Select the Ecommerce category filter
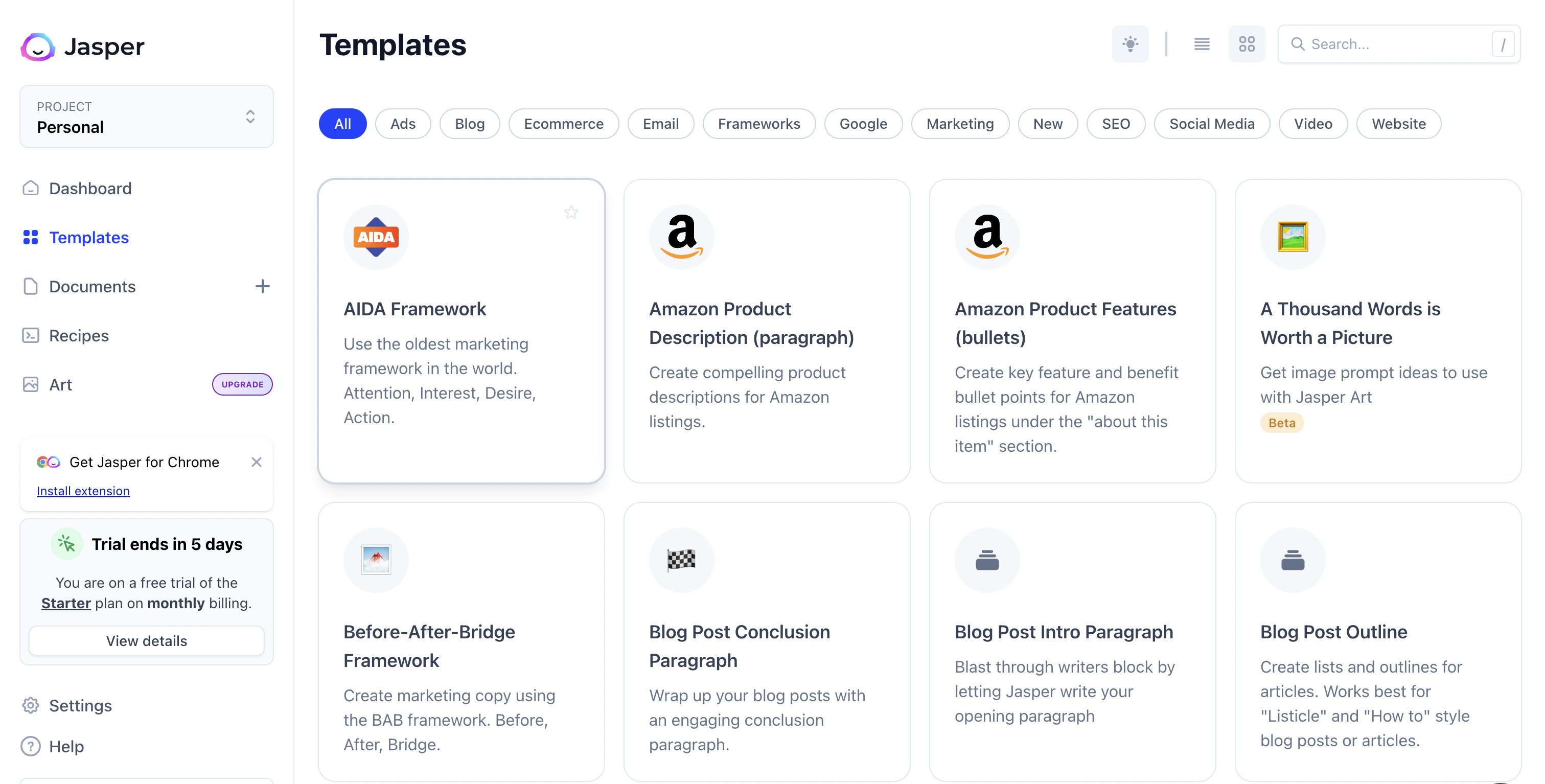The image size is (1545, 784). [563, 123]
